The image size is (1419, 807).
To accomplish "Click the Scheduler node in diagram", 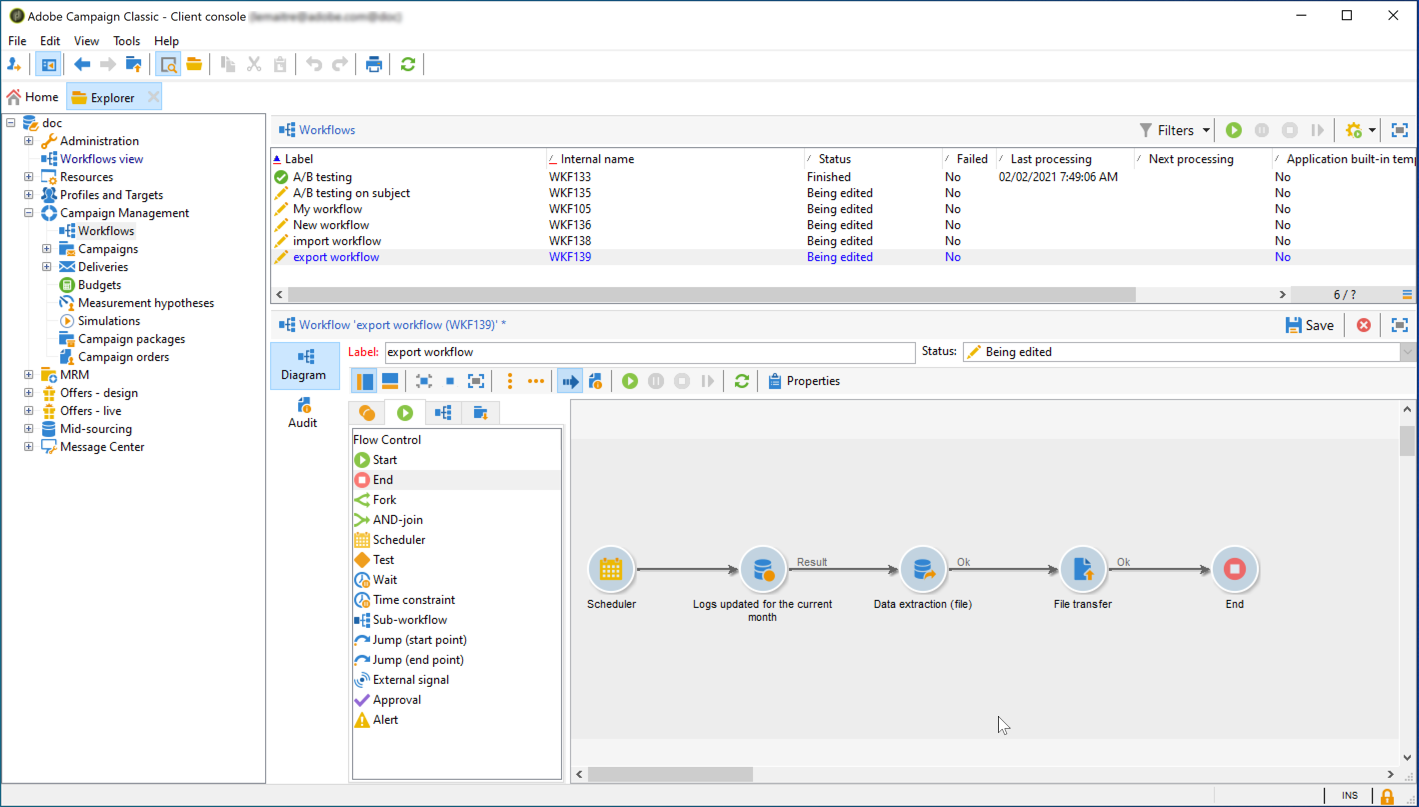I will point(611,570).
